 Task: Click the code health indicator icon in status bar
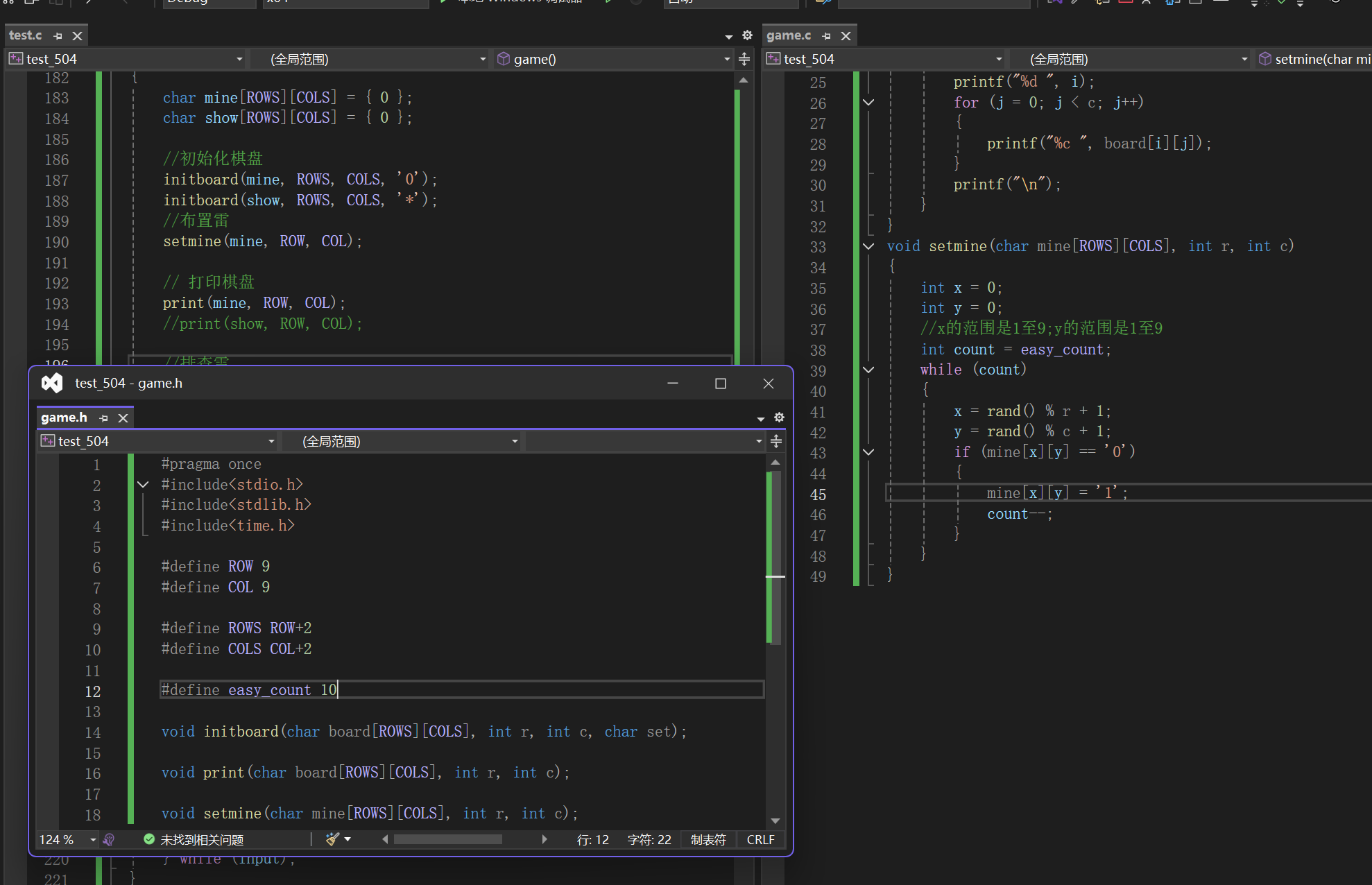click(109, 839)
